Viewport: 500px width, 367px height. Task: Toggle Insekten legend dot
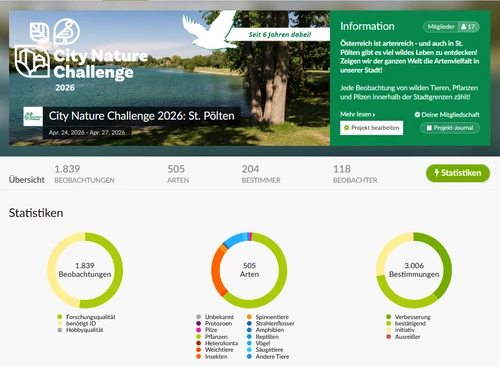point(199,356)
